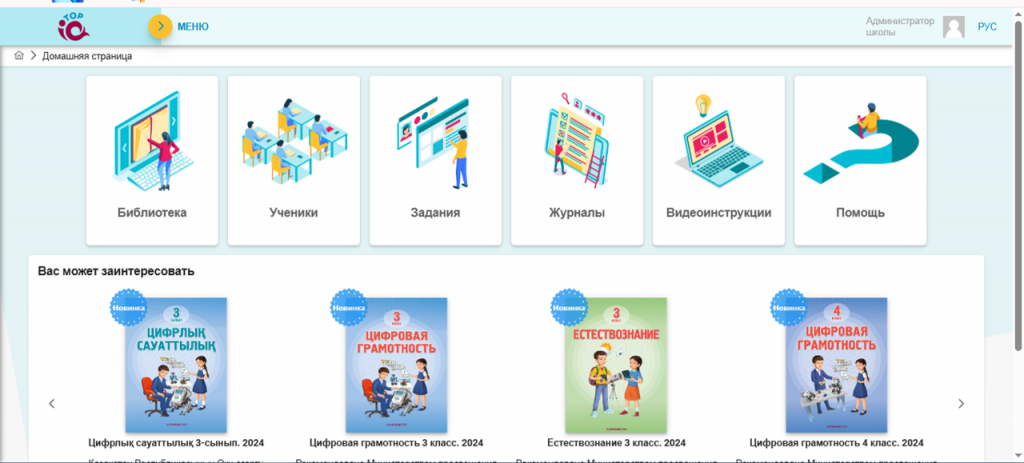Open Естествознание 3 класс. 2024 title link
This screenshot has height=463, width=1024.
(x=616, y=442)
